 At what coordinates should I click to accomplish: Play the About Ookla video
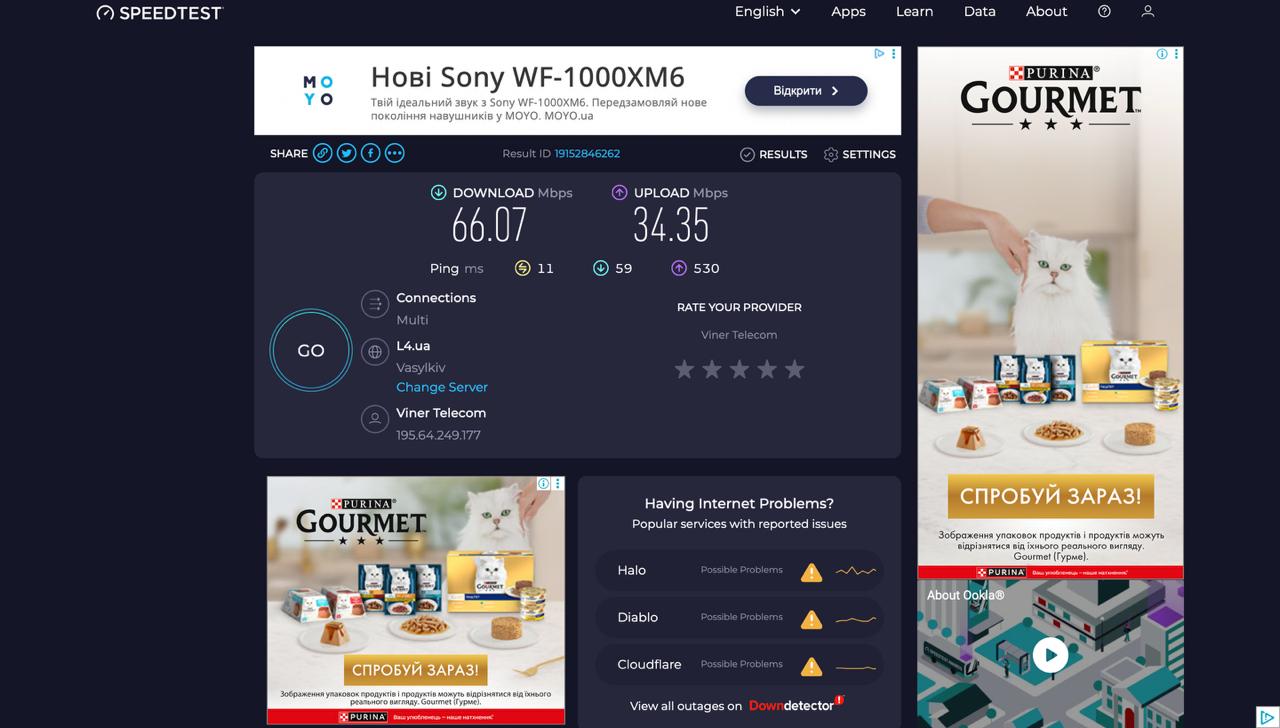point(1050,655)
